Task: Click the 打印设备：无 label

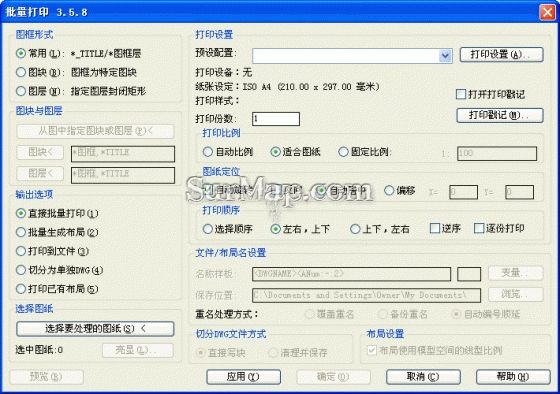Action: (x=224, y=73)
